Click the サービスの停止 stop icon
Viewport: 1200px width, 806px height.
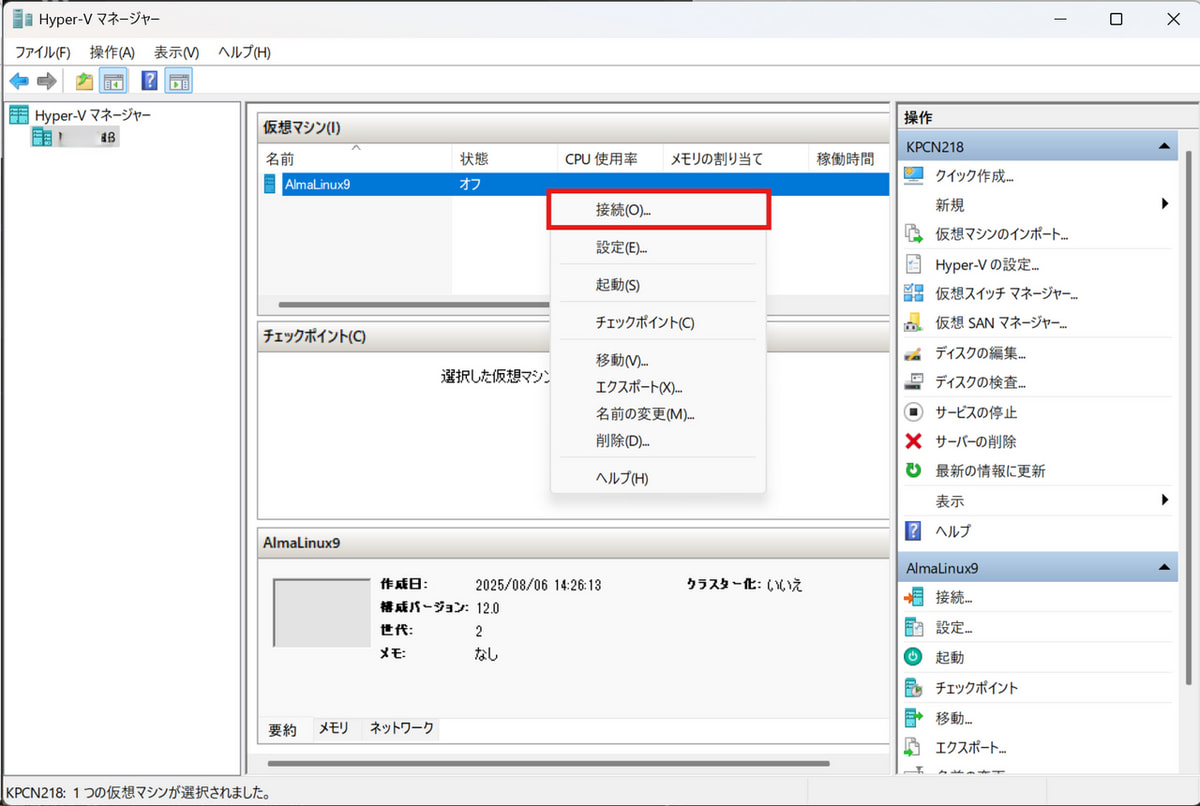click(x=913, y=412)
